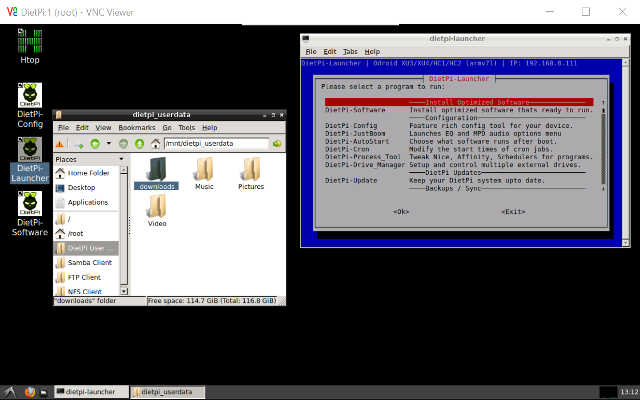Select Desktop in Places sidebar

pyautogui.click(x=87, y=188)
